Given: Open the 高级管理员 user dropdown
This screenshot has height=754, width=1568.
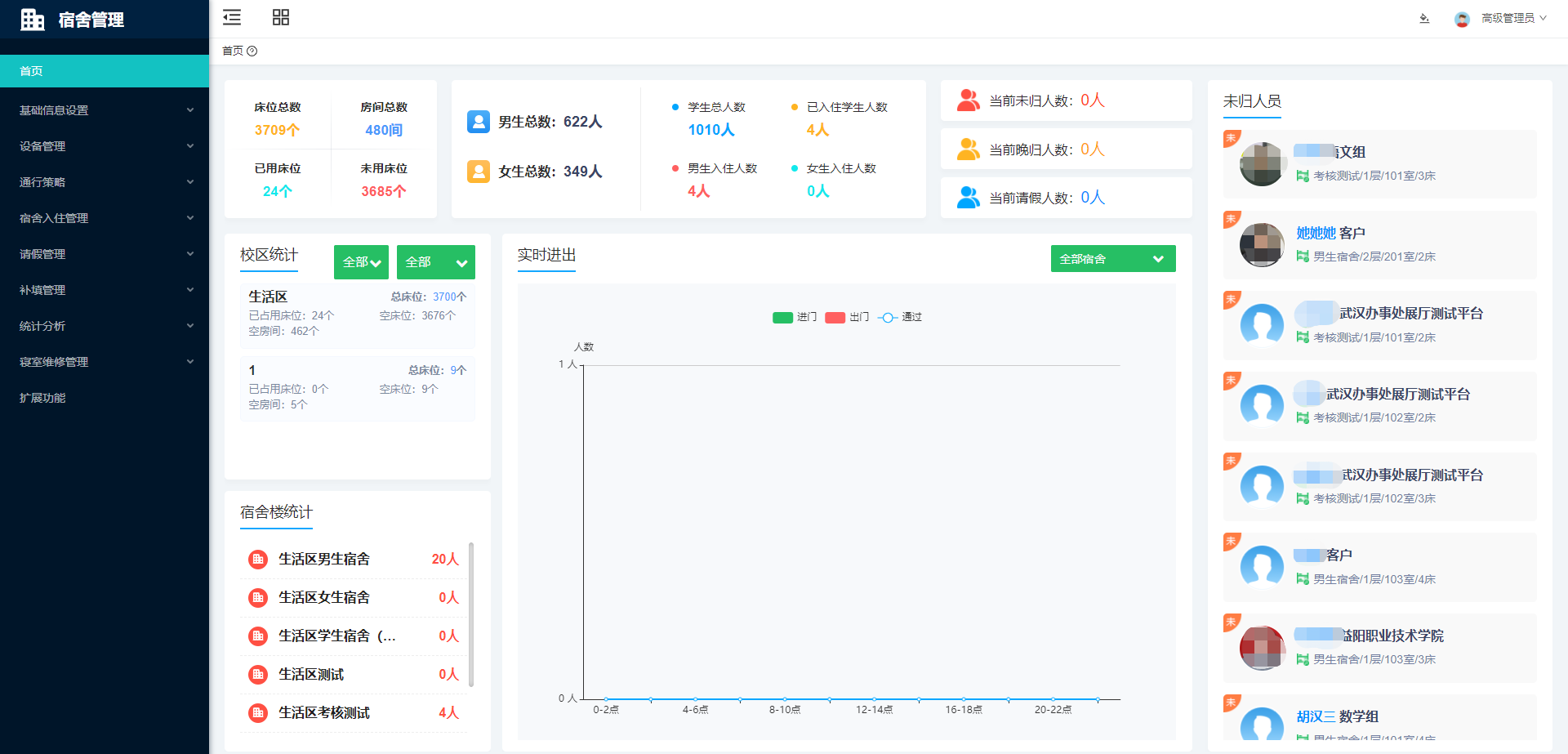Looking at the screenshot, I should (1513, 18).
